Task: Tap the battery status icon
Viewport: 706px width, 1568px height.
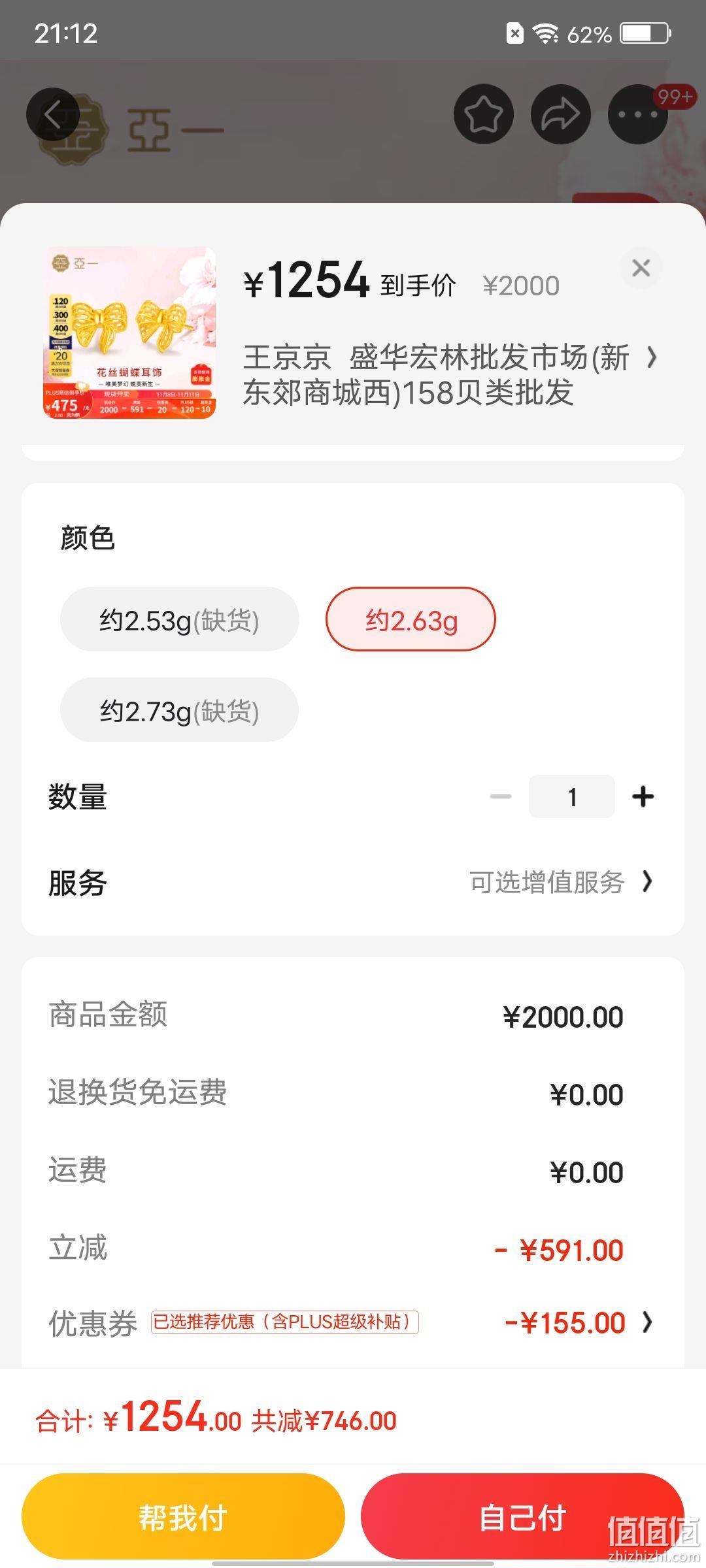Action: [x=646, y=33]
